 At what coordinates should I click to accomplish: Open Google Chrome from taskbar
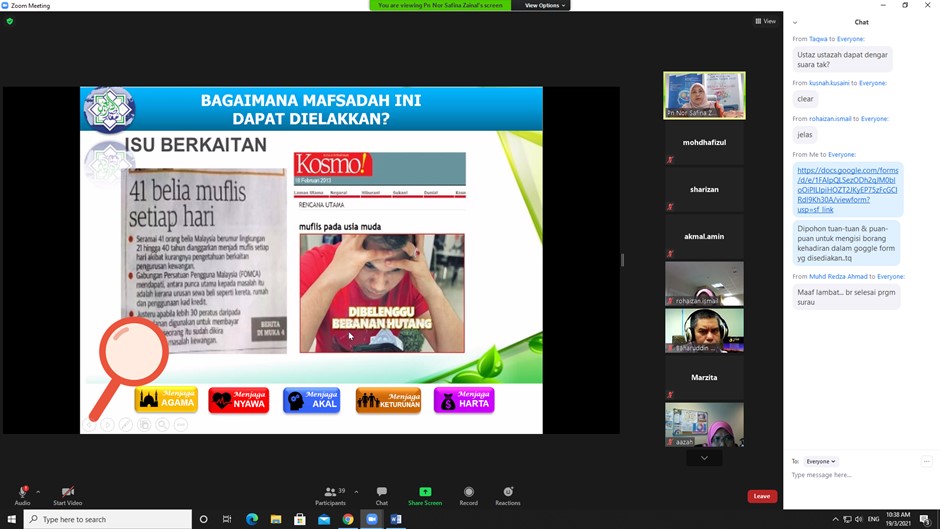(x=348, y=519)
